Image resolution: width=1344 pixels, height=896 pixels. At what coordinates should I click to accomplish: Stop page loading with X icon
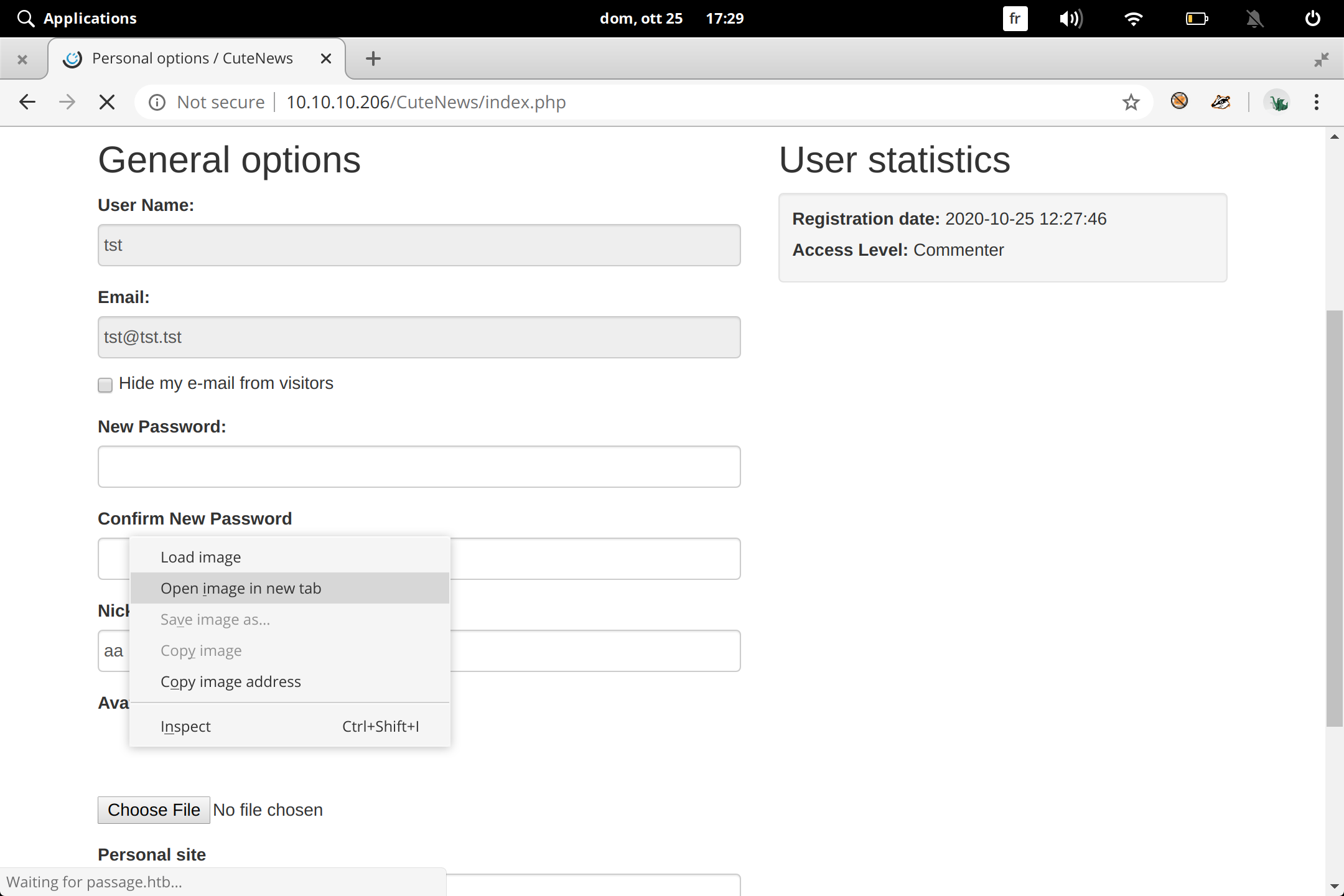(107, 102)
